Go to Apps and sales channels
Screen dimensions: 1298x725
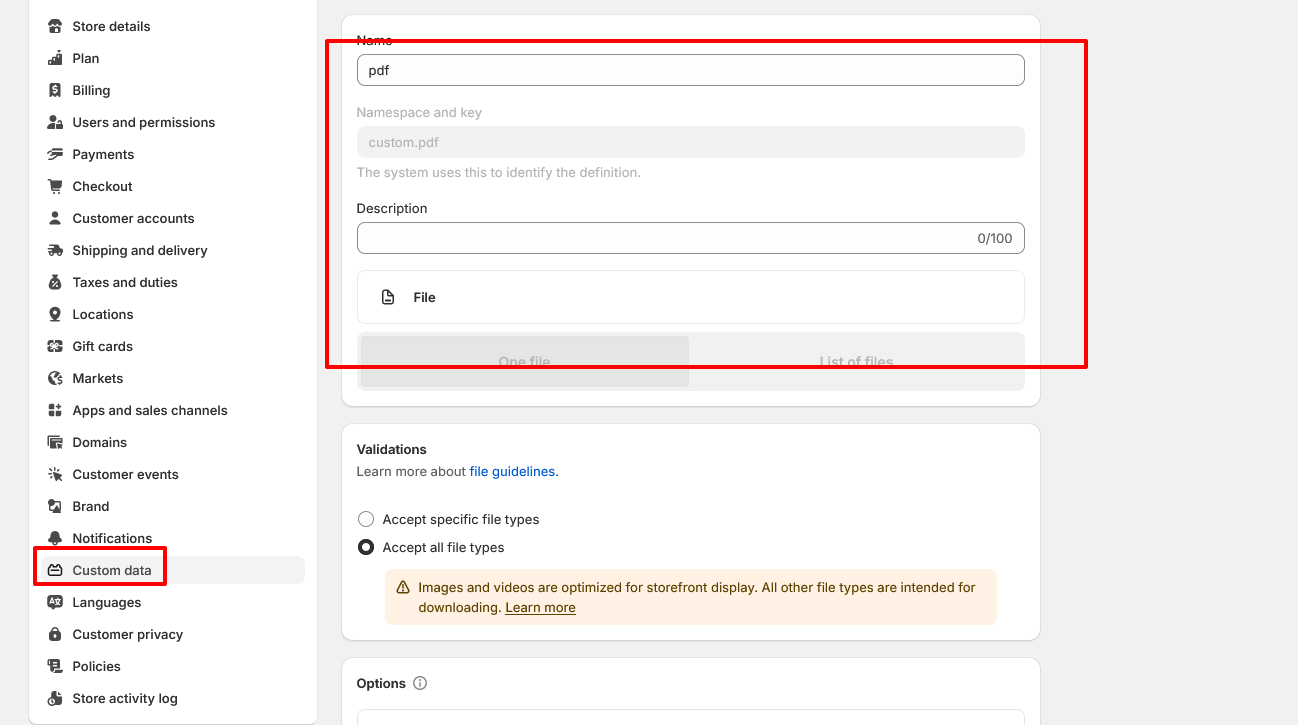[150, 410]
